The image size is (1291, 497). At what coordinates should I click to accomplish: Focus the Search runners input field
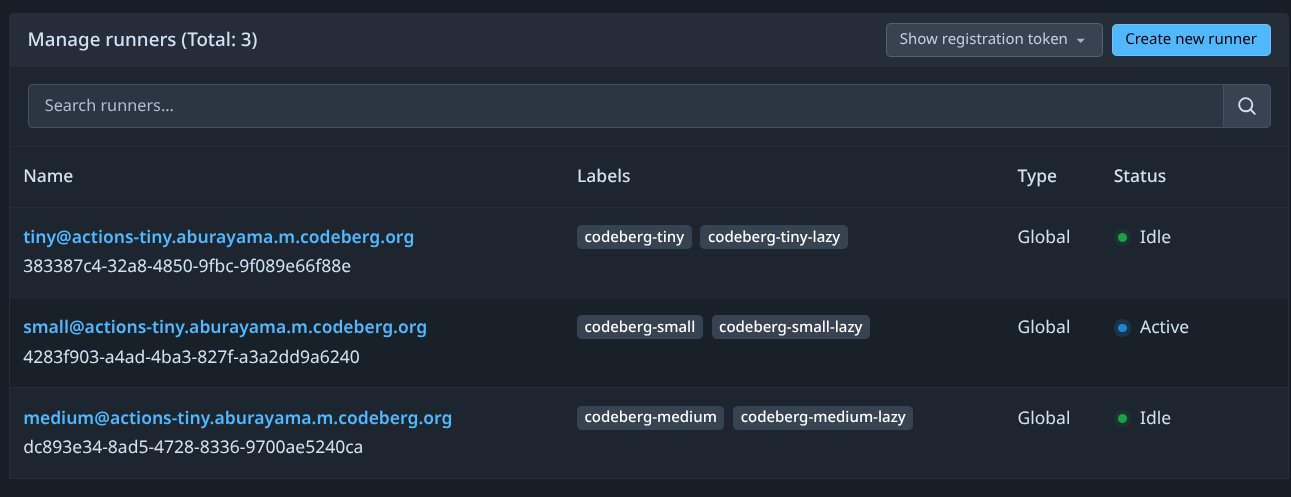pos(626,106)
